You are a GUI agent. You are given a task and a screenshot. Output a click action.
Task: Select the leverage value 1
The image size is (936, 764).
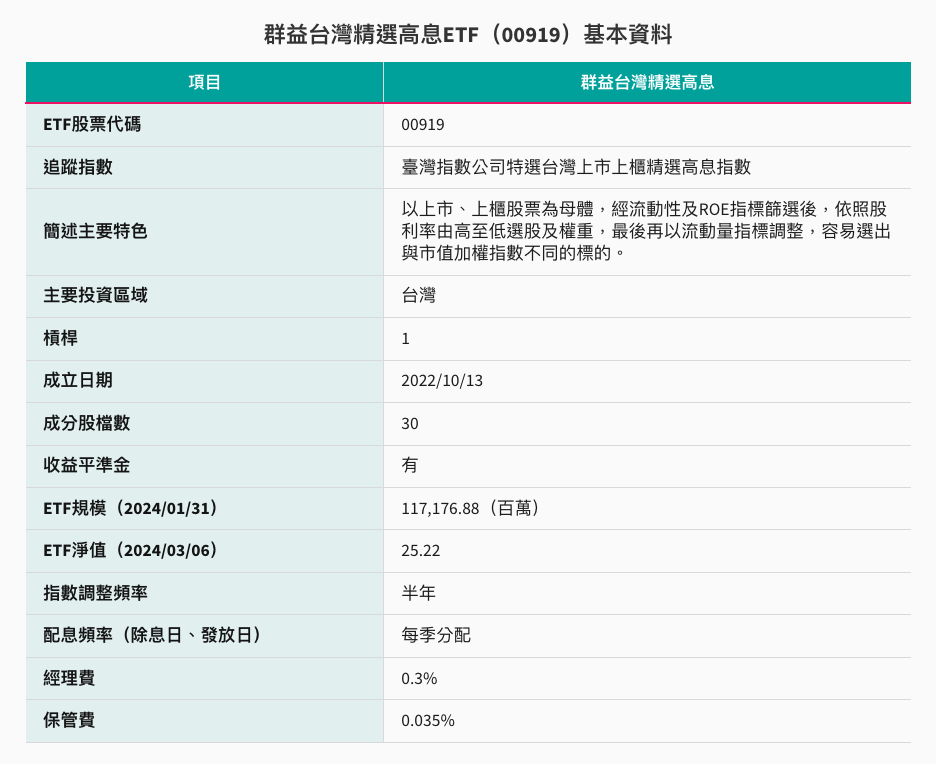pyautogui.click(x=405, y=338)
